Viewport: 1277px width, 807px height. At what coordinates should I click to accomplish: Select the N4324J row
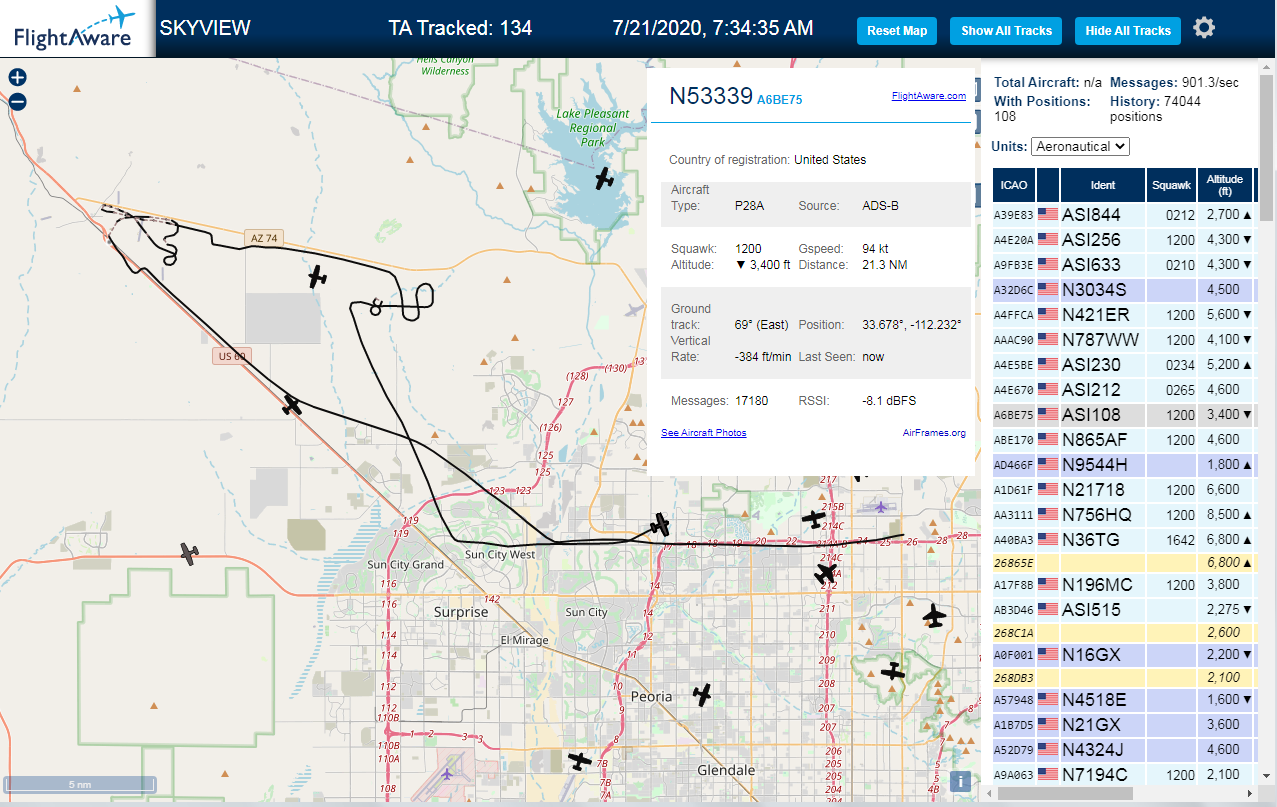[1124, 750]
